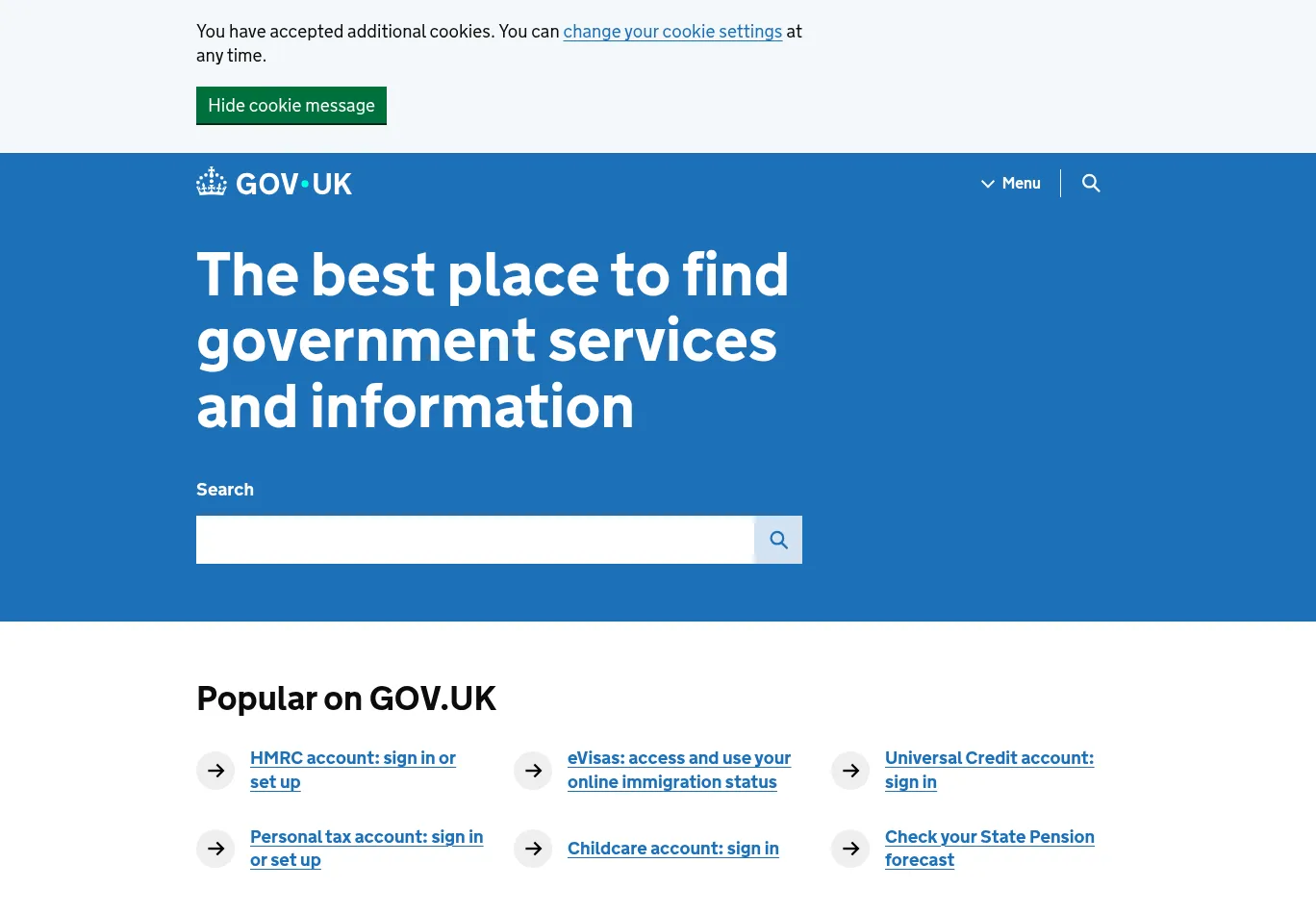Go to Universal Credit account: sign in
The width and height of the screenshot is (1316, 914).
[x=988, y=759]
